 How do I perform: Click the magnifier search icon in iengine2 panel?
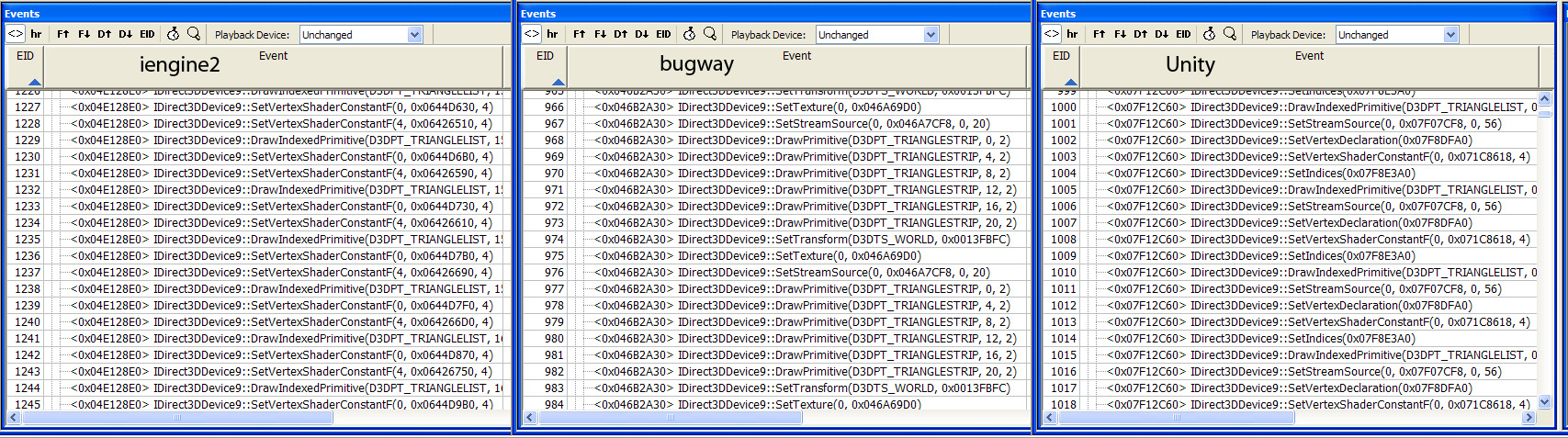[194, 34]
